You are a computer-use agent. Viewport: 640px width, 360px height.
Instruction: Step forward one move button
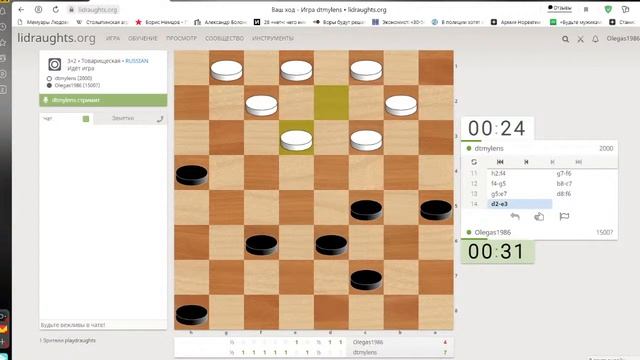pos(552,162)
